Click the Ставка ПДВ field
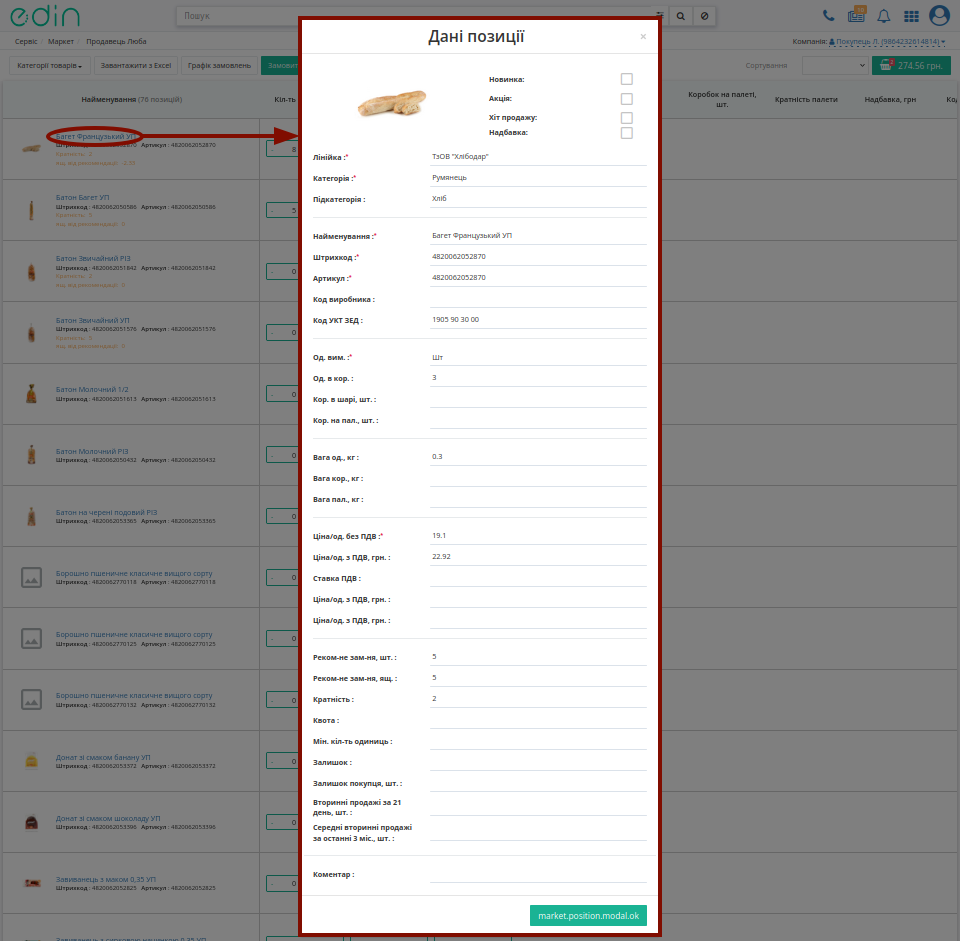Screen dimensions: 960x941 point(538,578)
